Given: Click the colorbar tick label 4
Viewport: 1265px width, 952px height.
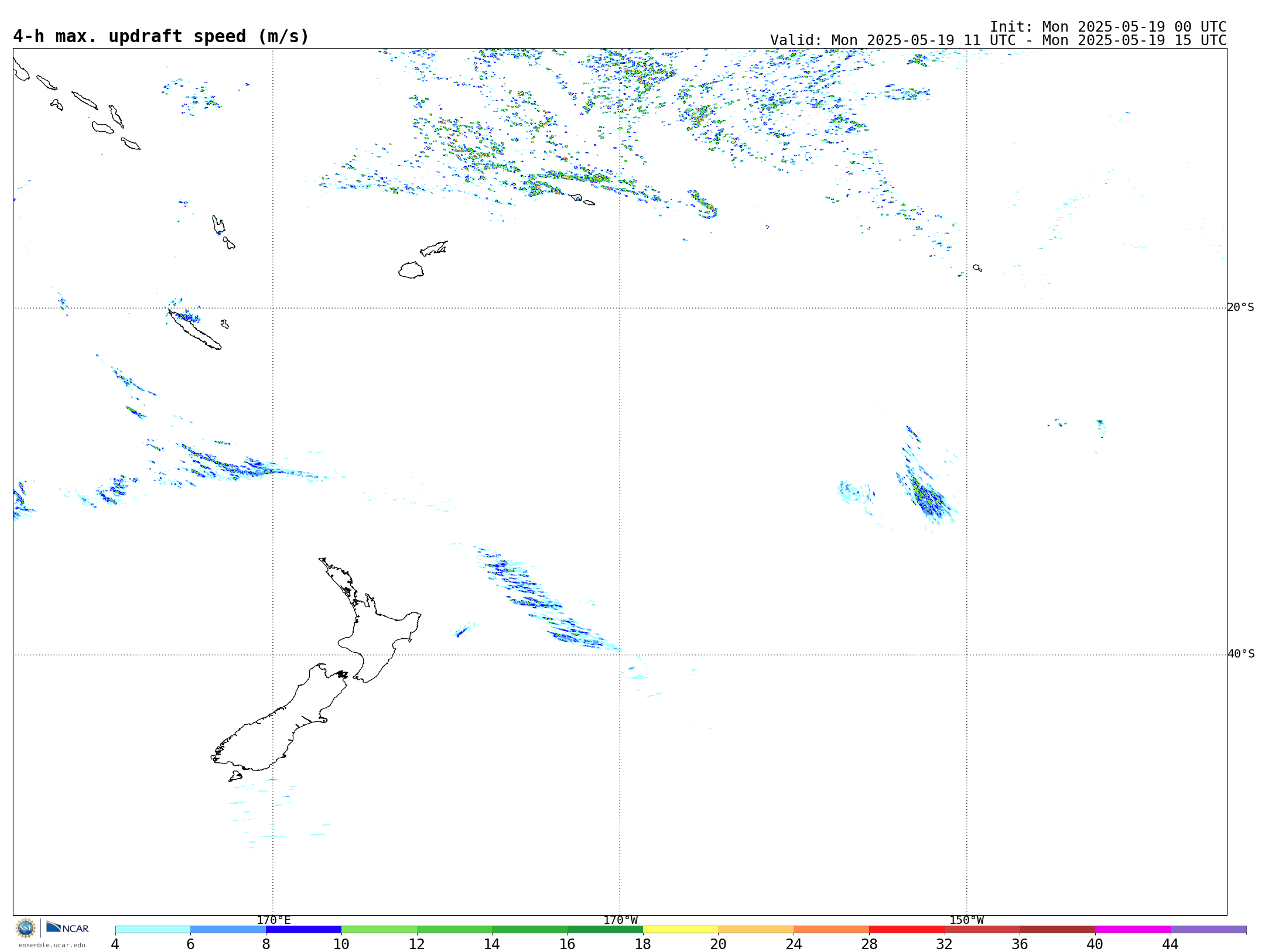Looking at the screenshot, I should click(115, 944).
